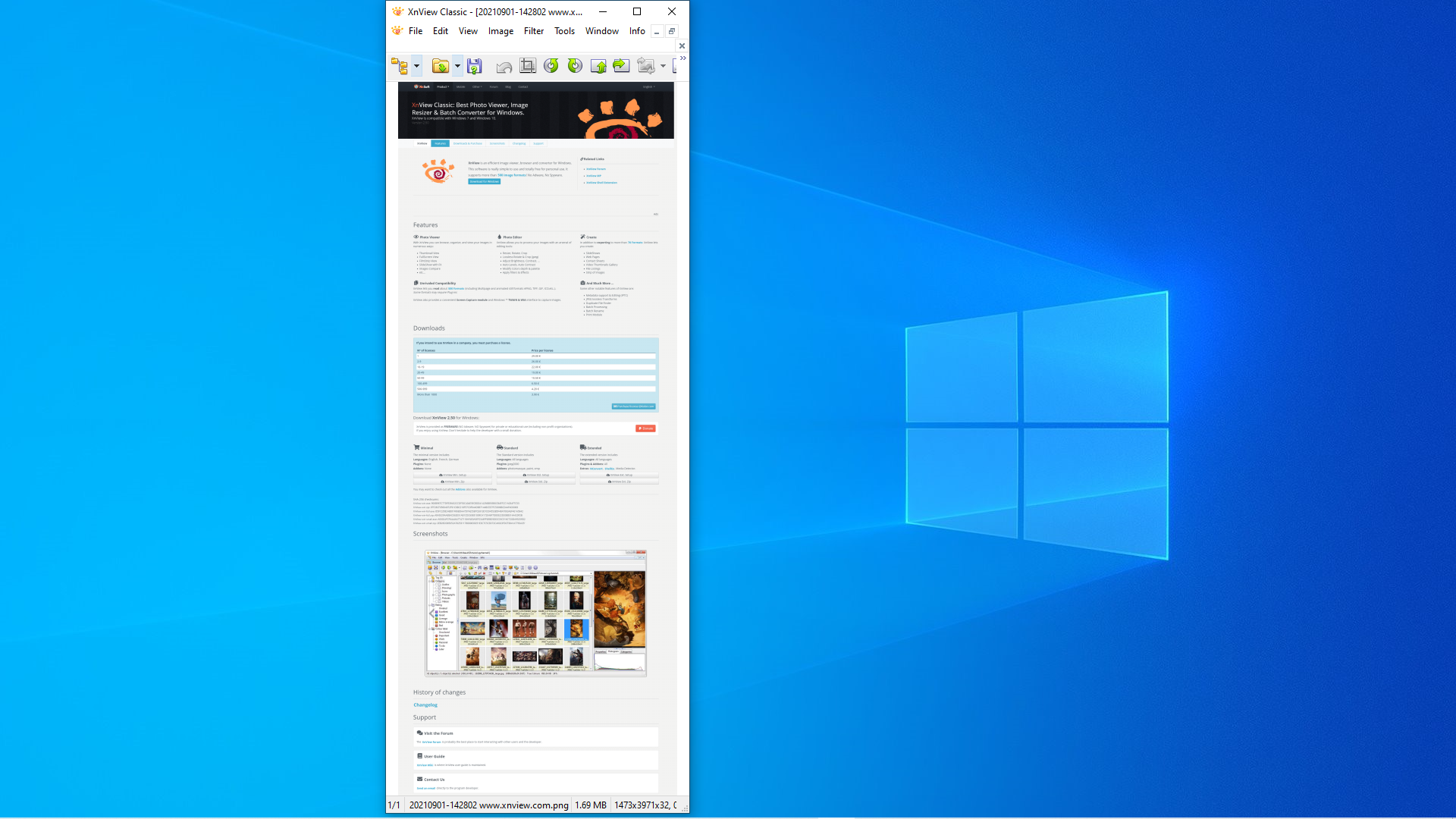Open the Tools menu
The height and width of the screenshot is (819, 1456).
click(x=564, y=31)
